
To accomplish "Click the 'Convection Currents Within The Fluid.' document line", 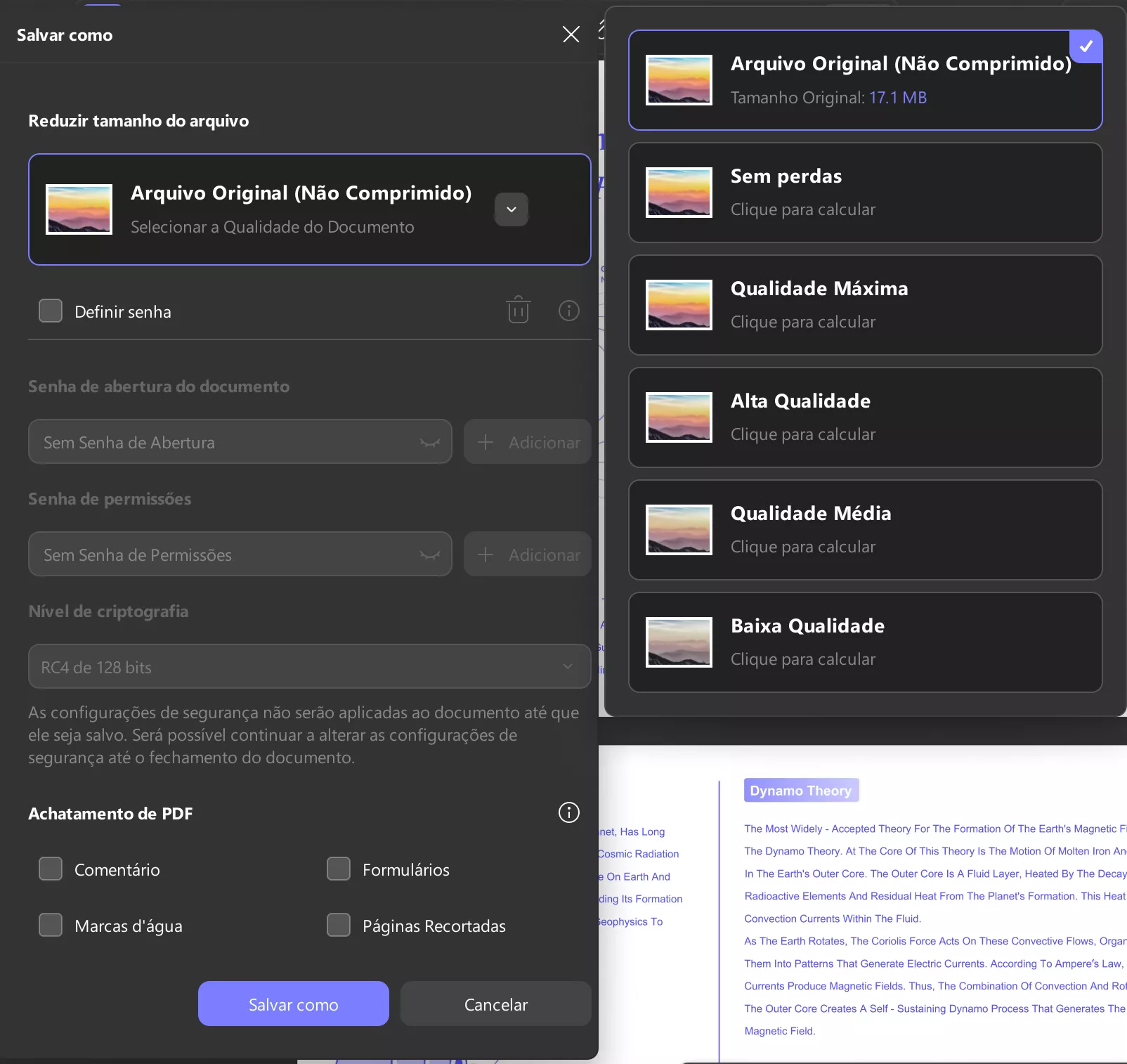I will coord(833,919).
